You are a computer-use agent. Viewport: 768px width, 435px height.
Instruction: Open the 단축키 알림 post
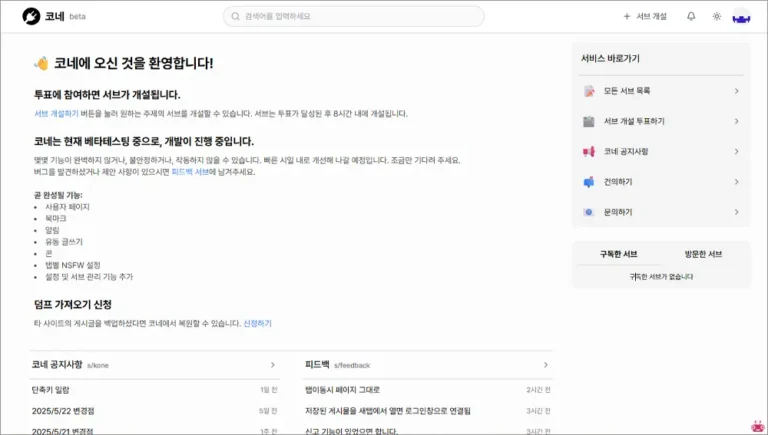click(50, 390)
